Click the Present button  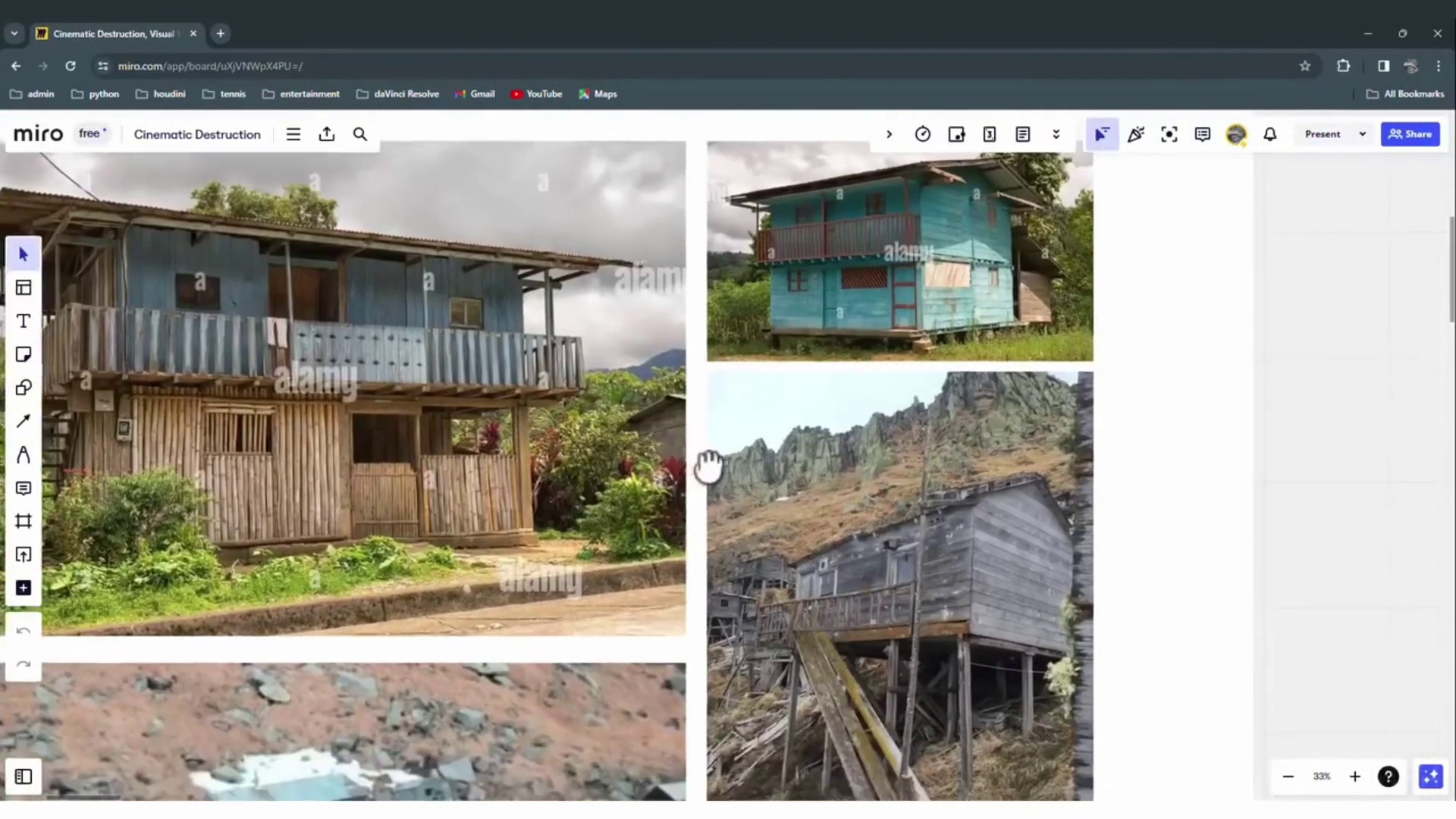(x=1323, y=134)
